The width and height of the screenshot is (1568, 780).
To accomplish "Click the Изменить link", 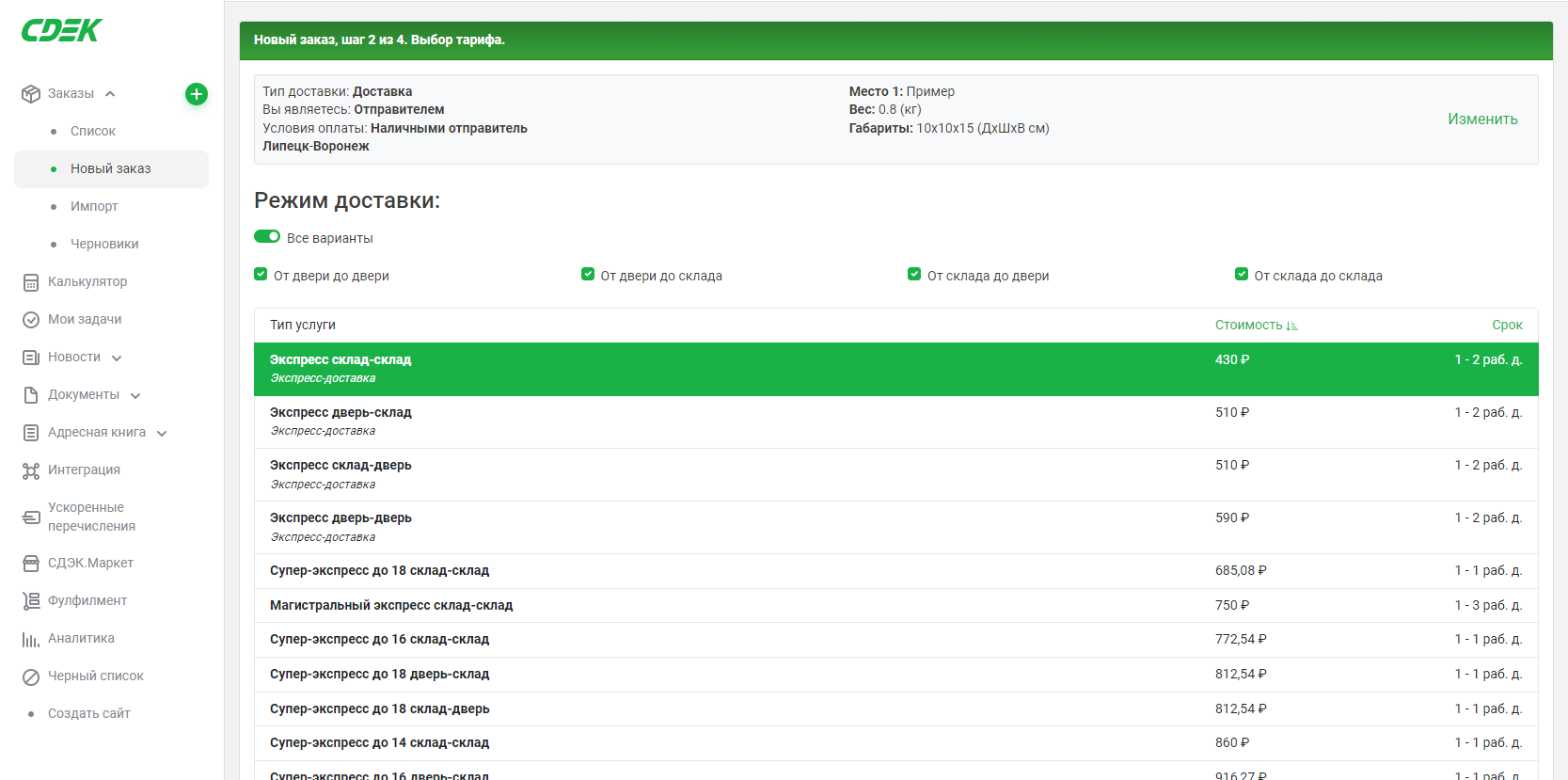I will (x=1482, y=119).
